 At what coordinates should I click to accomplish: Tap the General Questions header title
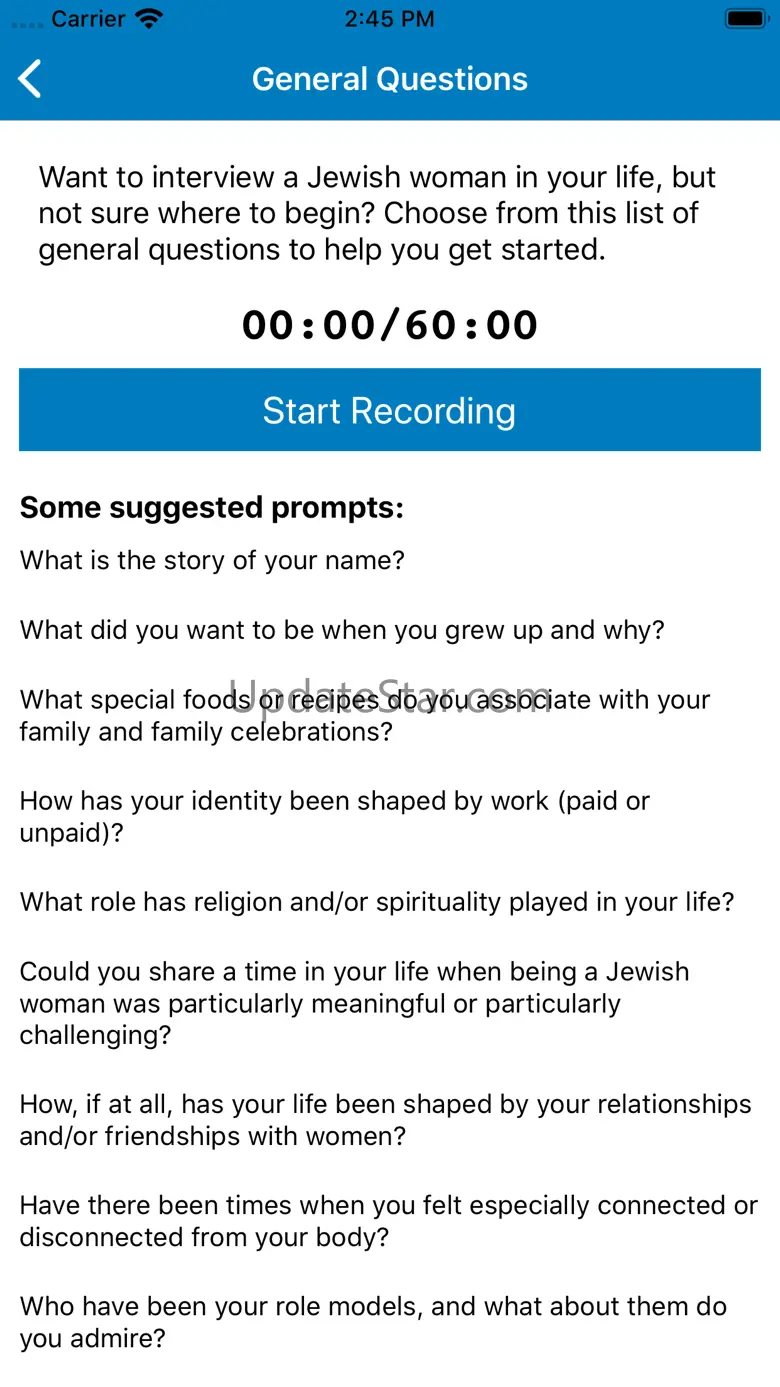pyautogui.click(x=389, y=79)
